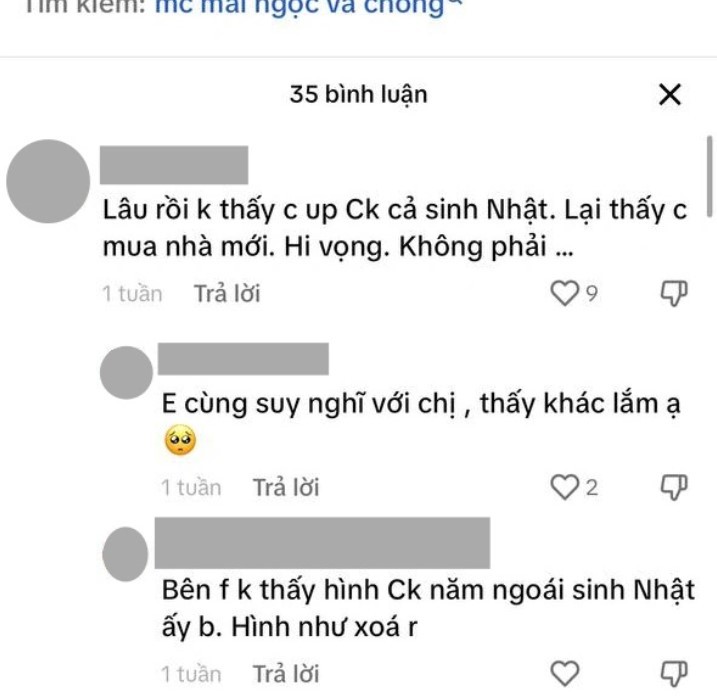Screen dimensions: 717x696
Task: Open the third commenter's long blurred username
Action: click(322, 543)
